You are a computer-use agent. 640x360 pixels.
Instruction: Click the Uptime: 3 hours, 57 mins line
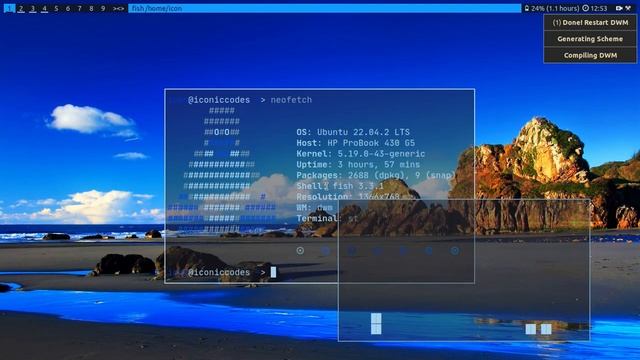coord(358,164)
